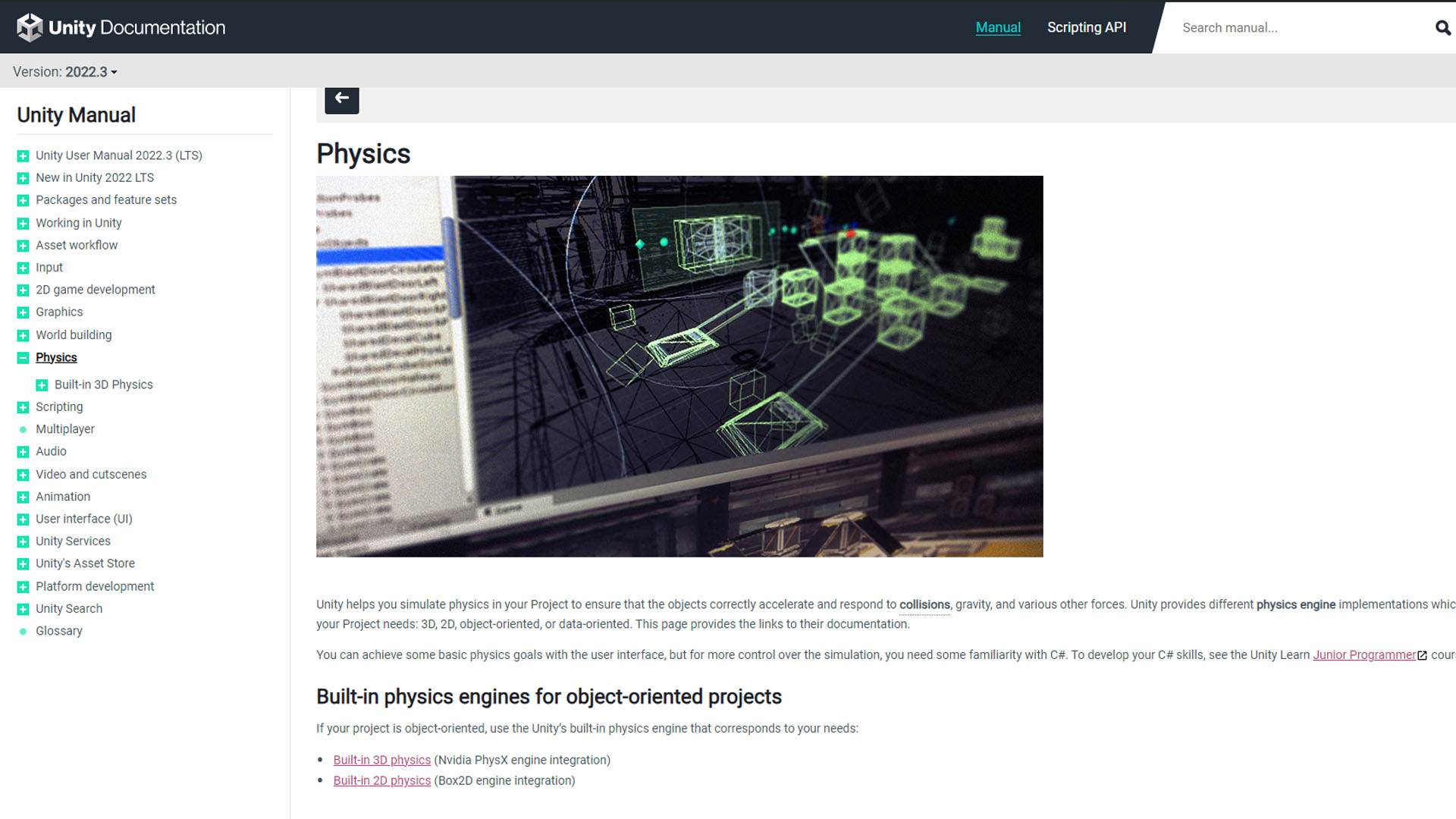Expand the World building section

point(23,335)
